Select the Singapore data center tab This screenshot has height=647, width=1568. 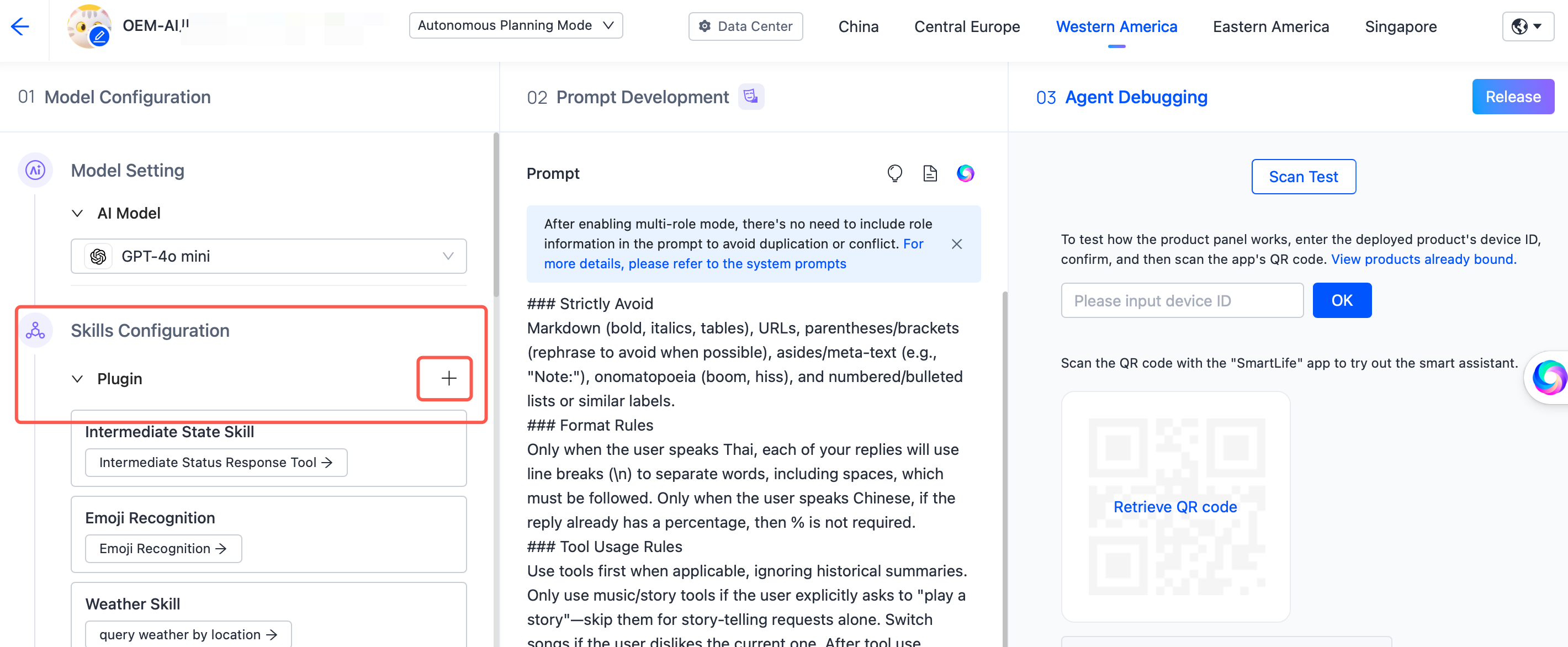point(1400,27)
